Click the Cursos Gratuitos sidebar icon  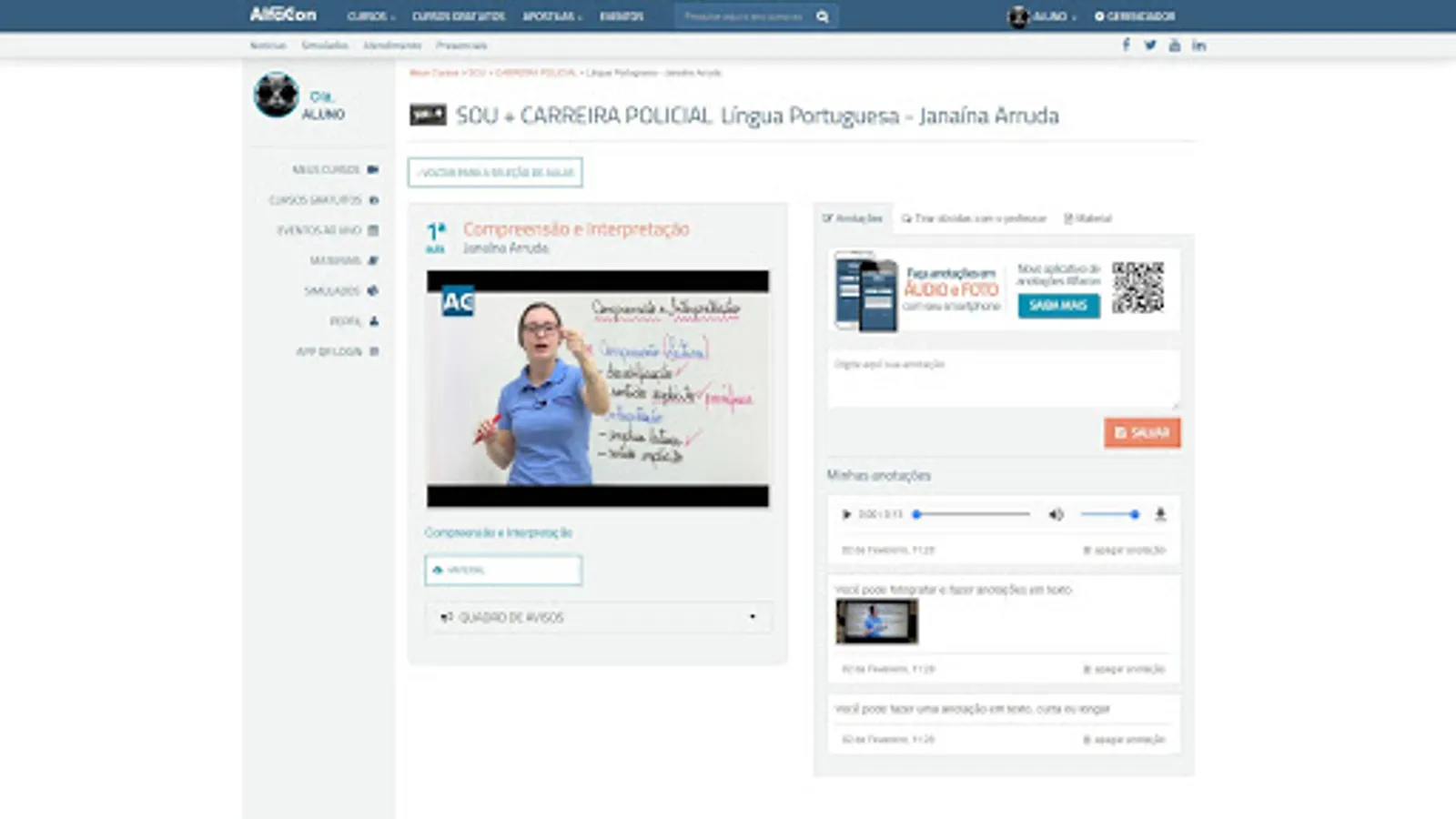coord(373,200)
